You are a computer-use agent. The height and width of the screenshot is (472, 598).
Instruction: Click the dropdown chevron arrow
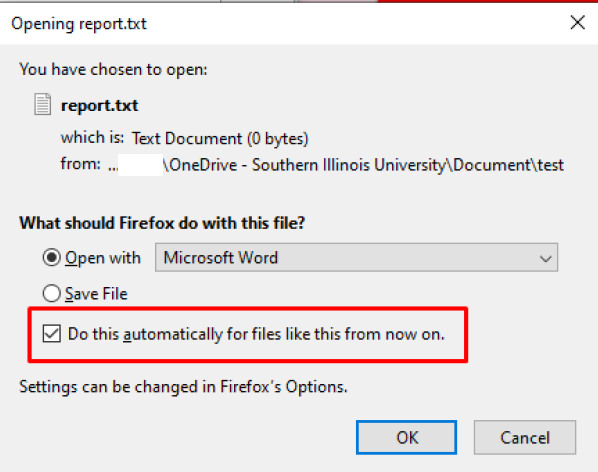pos(546,259)
